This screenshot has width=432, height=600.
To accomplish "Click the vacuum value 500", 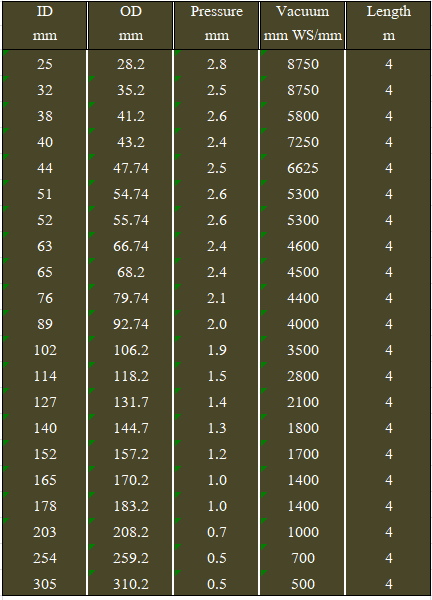I will click(x=303, y=584).
